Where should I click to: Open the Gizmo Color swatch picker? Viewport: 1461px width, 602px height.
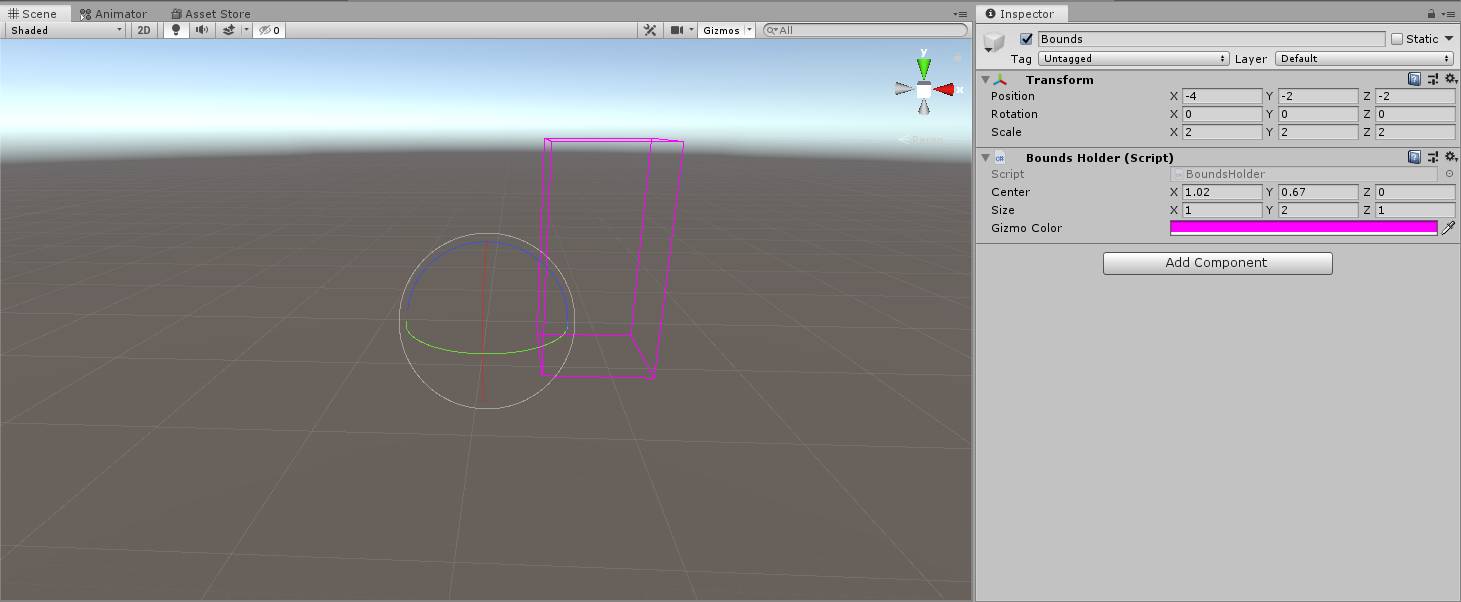(x=1305, y=227)
